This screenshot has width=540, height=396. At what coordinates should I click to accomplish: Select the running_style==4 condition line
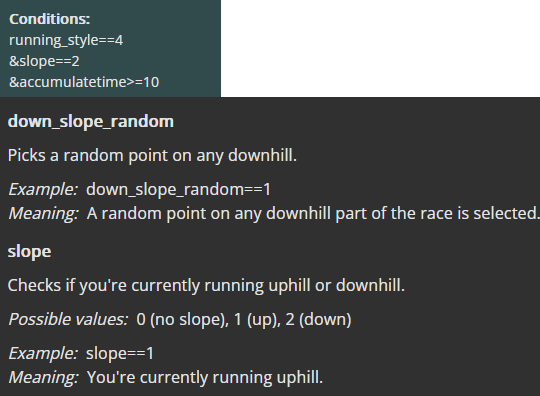(66, 40)
